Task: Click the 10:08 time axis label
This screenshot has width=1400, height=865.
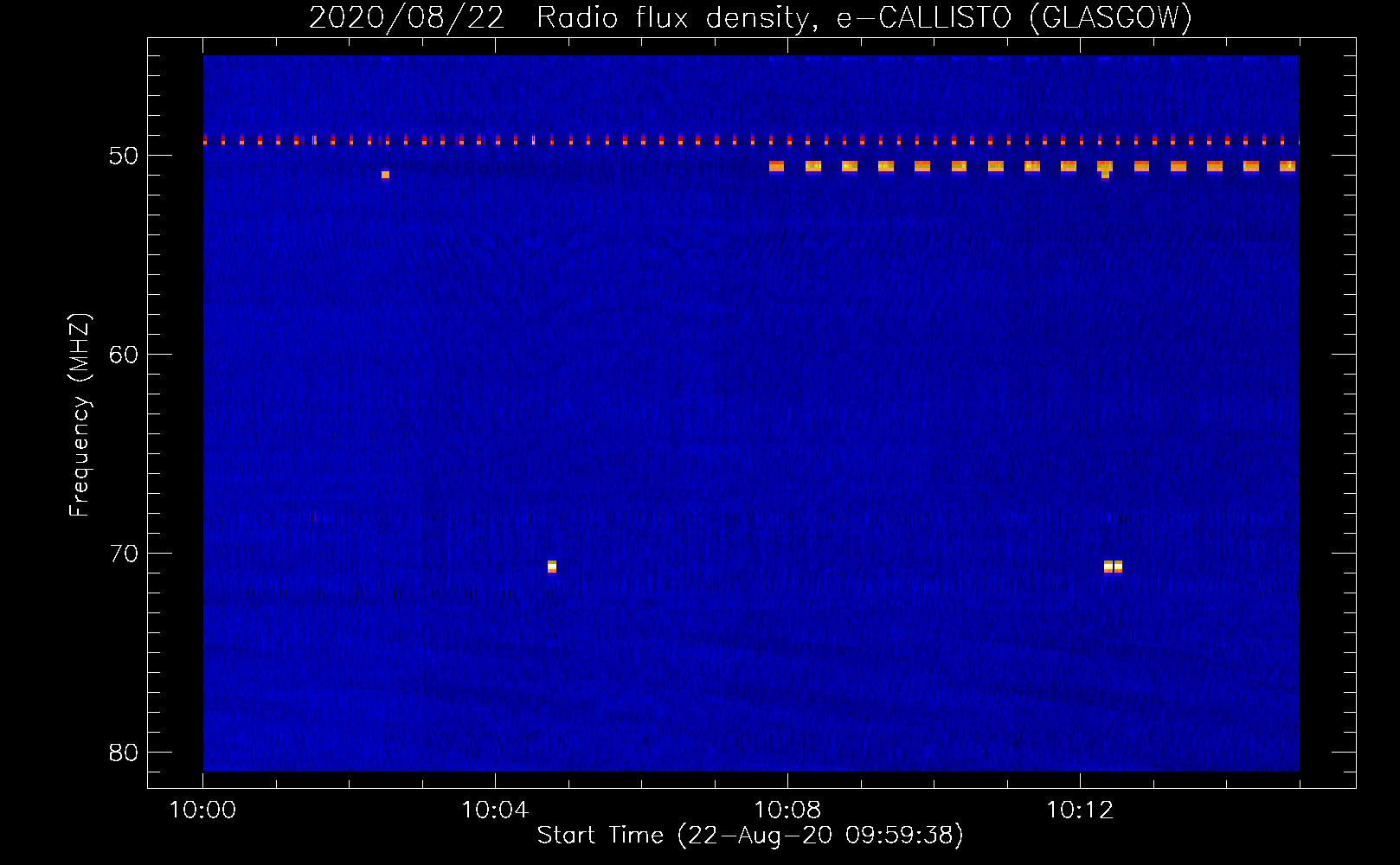Action: point(787,811)
